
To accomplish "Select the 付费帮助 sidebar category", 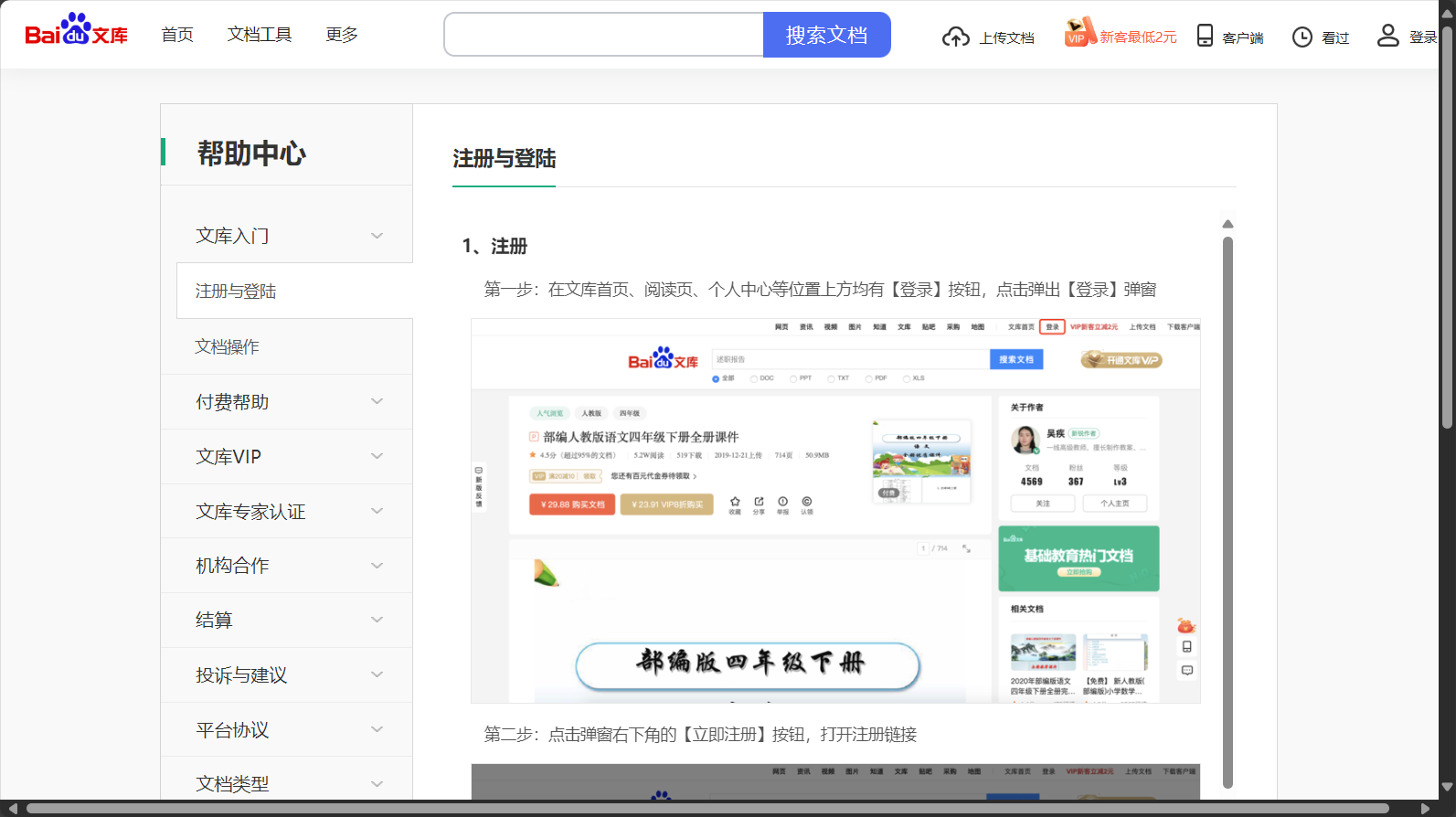I will point(287,401).
